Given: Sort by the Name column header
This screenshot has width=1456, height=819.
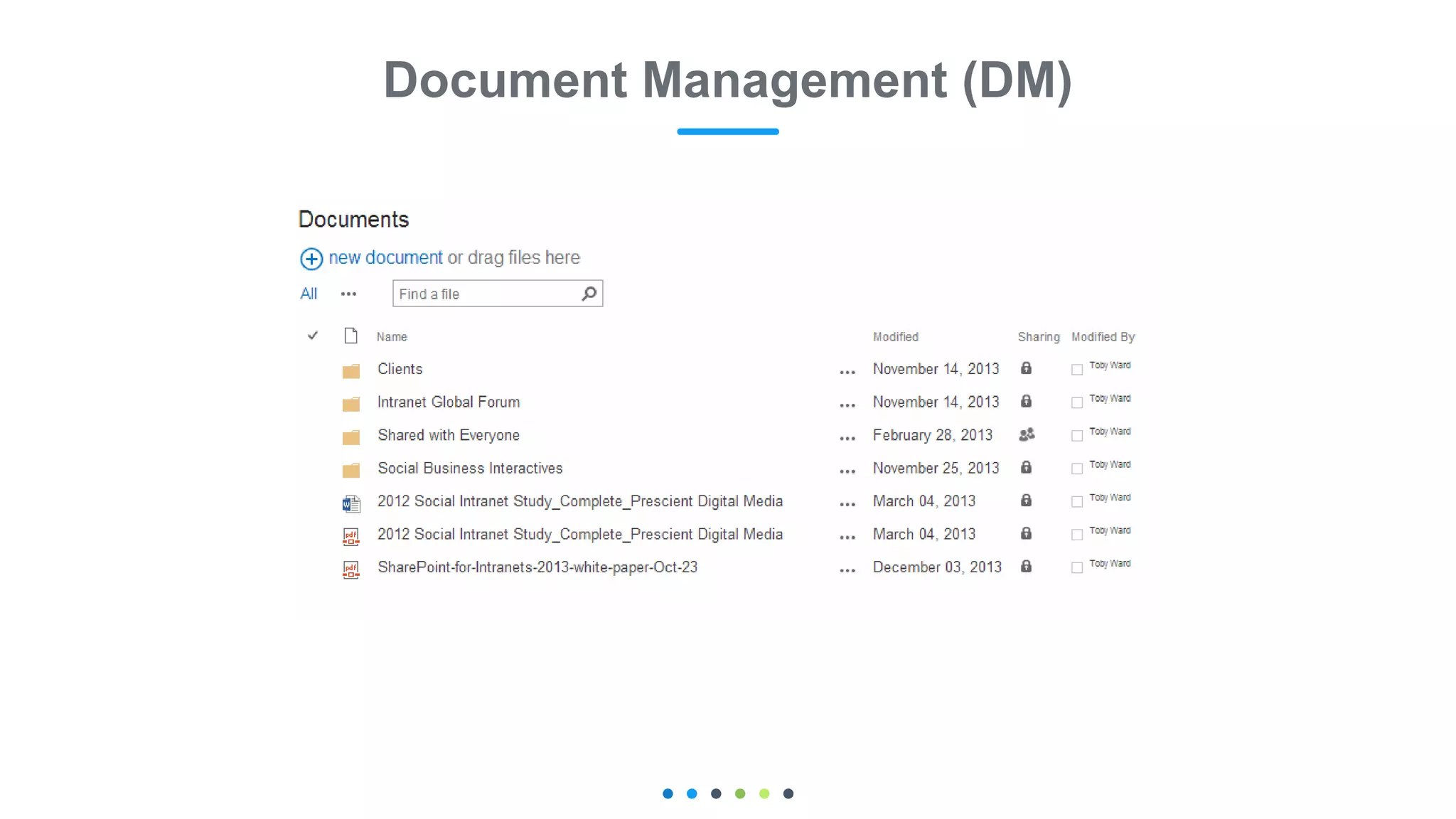Looking at the screenshot, I should click(x=392, y=337).
